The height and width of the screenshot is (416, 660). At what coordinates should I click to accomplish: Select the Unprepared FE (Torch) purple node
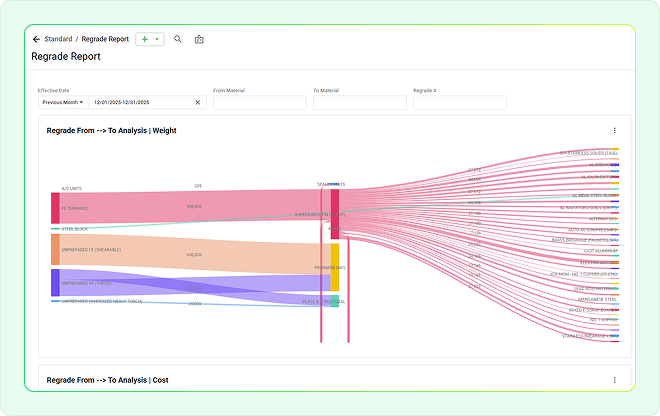[55, 282]
